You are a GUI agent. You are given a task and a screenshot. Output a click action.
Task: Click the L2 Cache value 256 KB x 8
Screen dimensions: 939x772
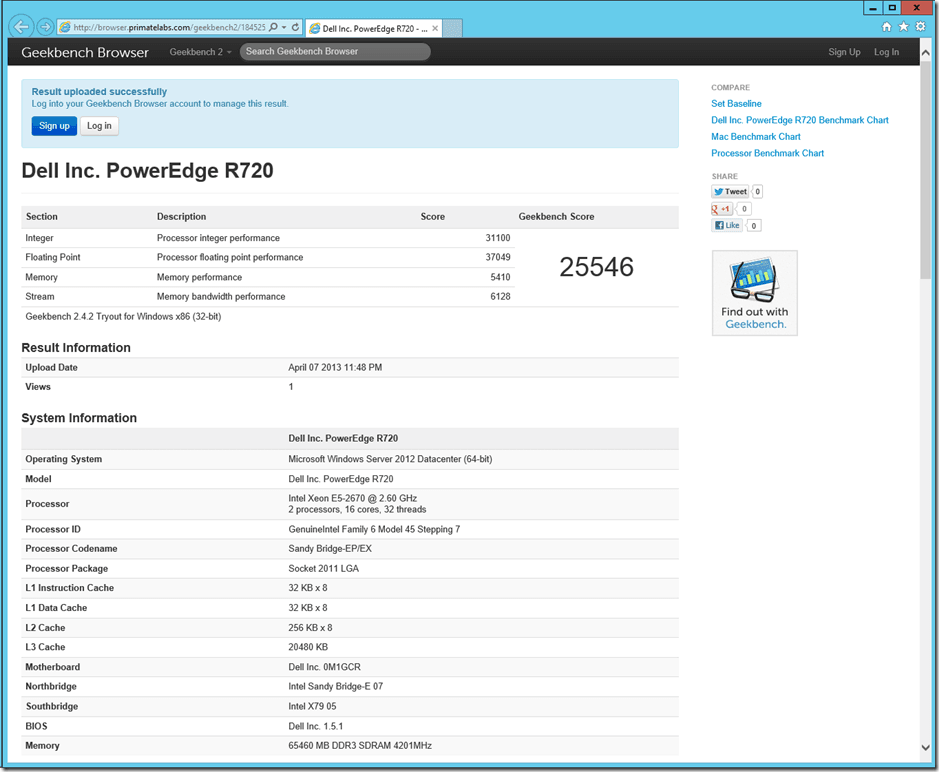[x=310, y=628]
